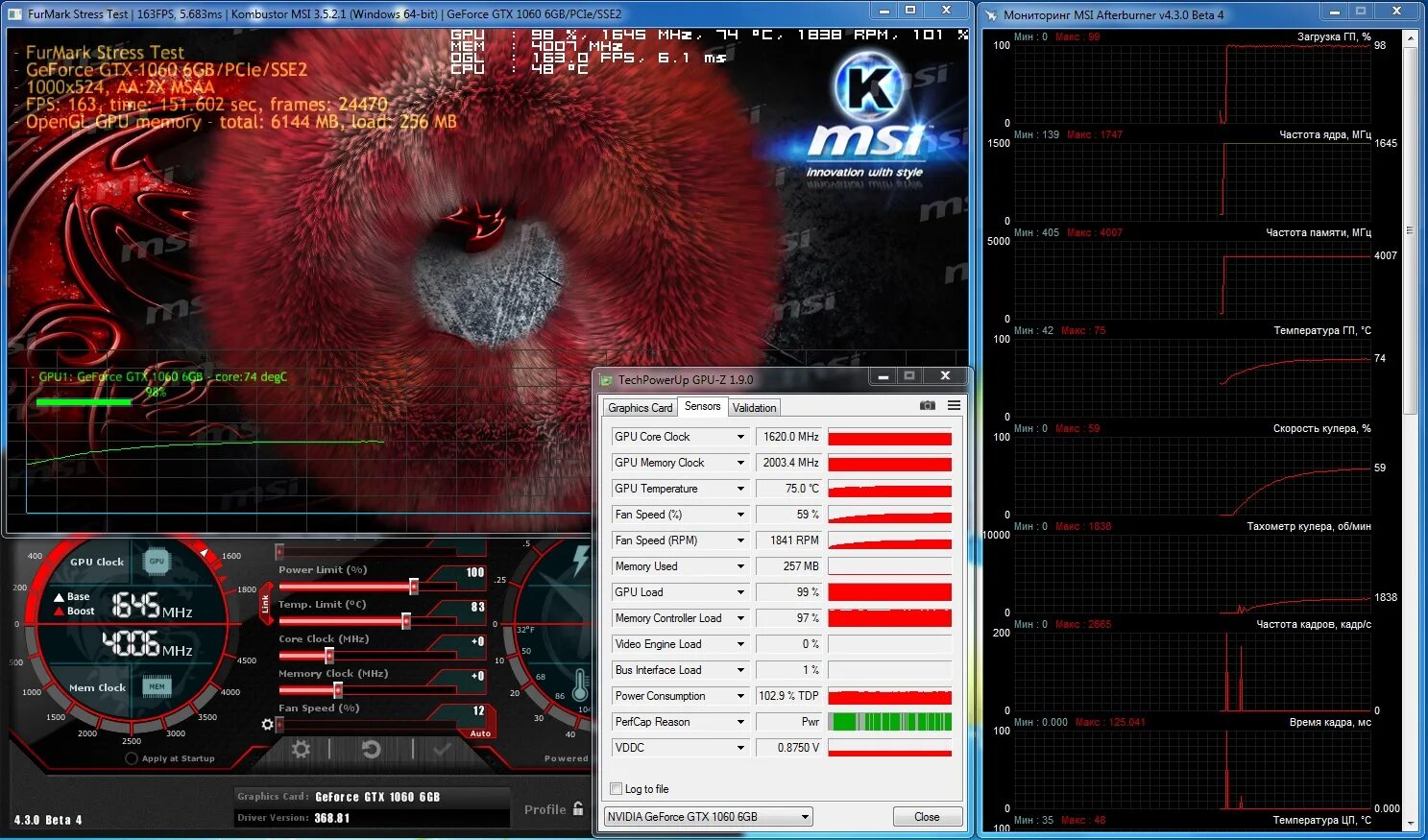Open PerfCap Reason sensor dropdown
The image size is (1428, 840).
740,722
